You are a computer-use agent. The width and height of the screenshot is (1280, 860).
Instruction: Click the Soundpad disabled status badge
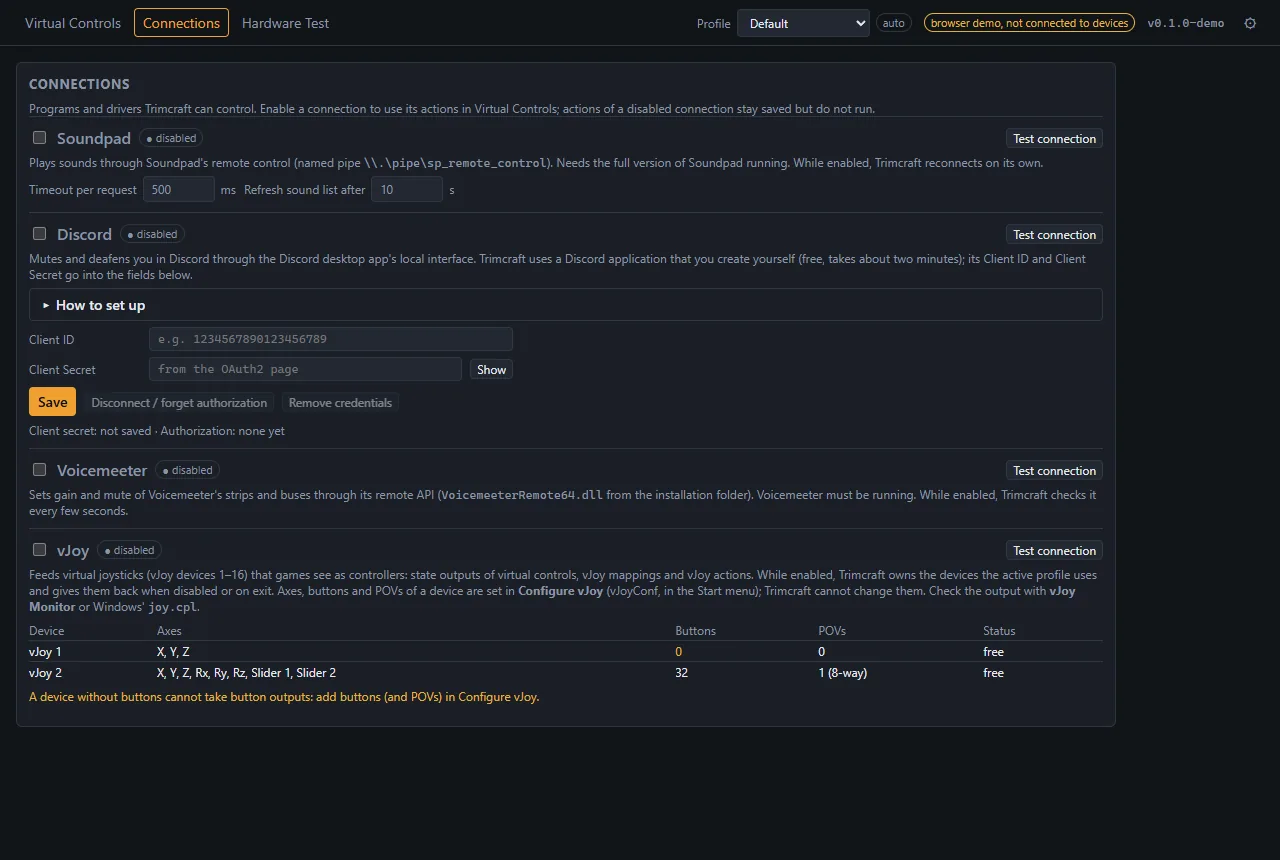point(171,138)
